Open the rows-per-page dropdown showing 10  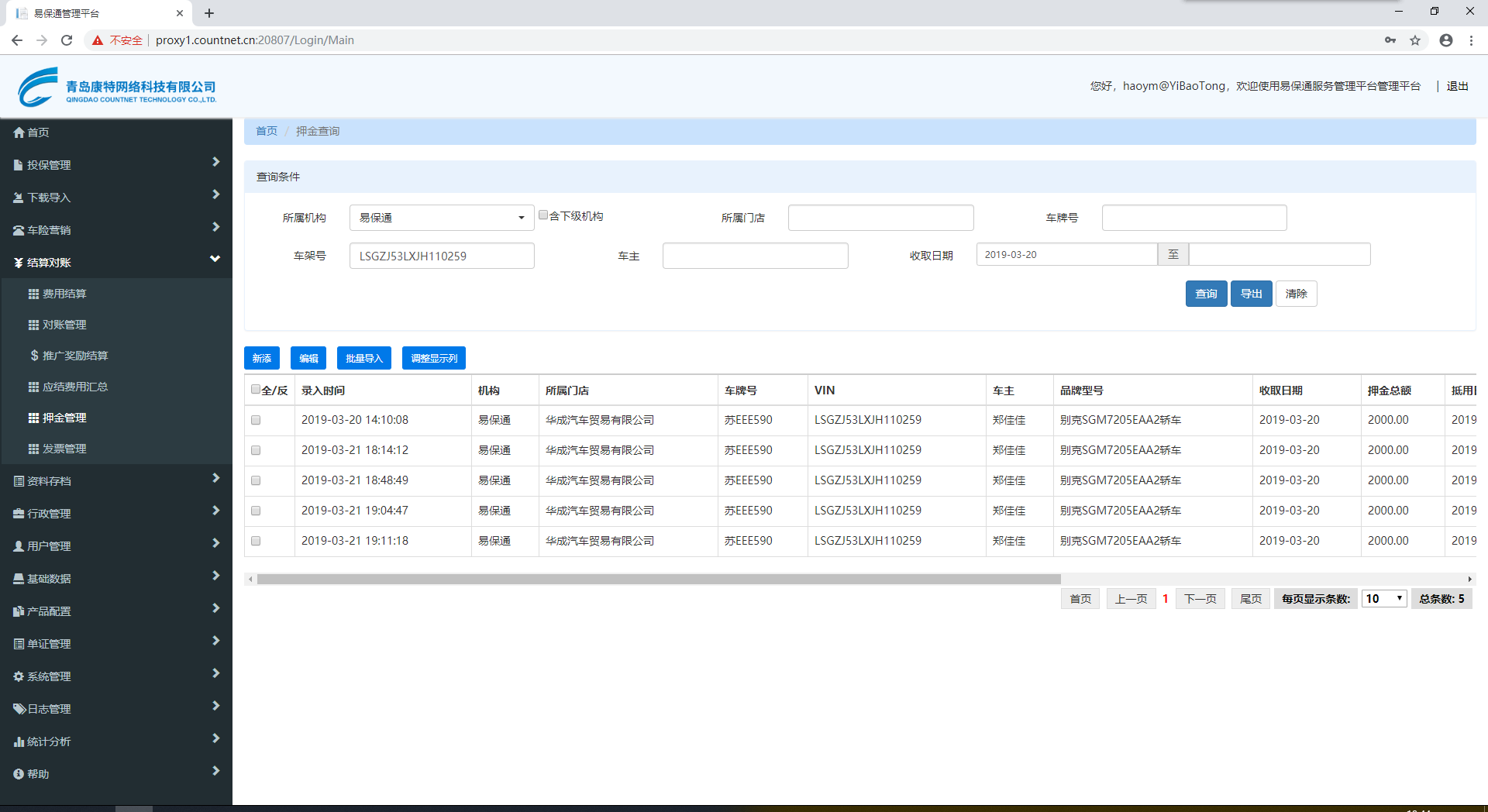1384,598
